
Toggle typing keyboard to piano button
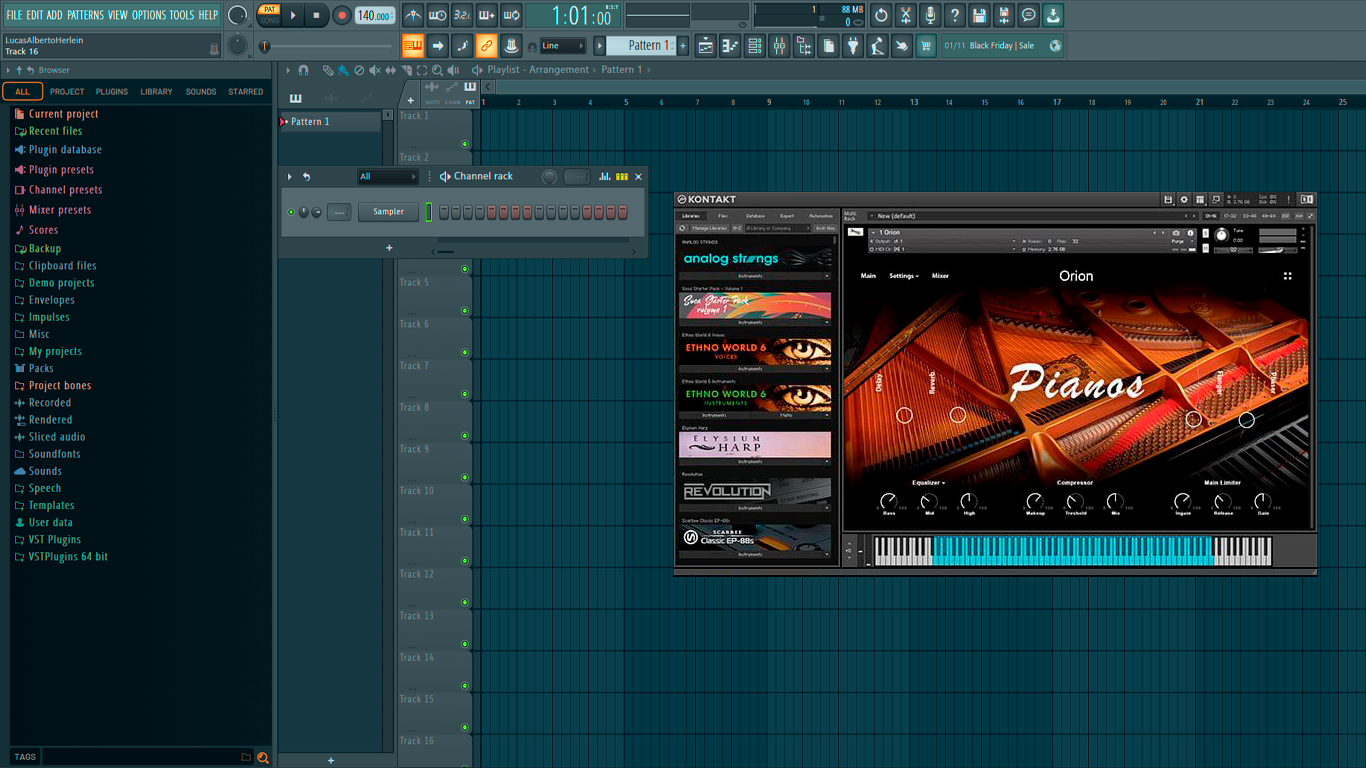click(x=413, y=46)
